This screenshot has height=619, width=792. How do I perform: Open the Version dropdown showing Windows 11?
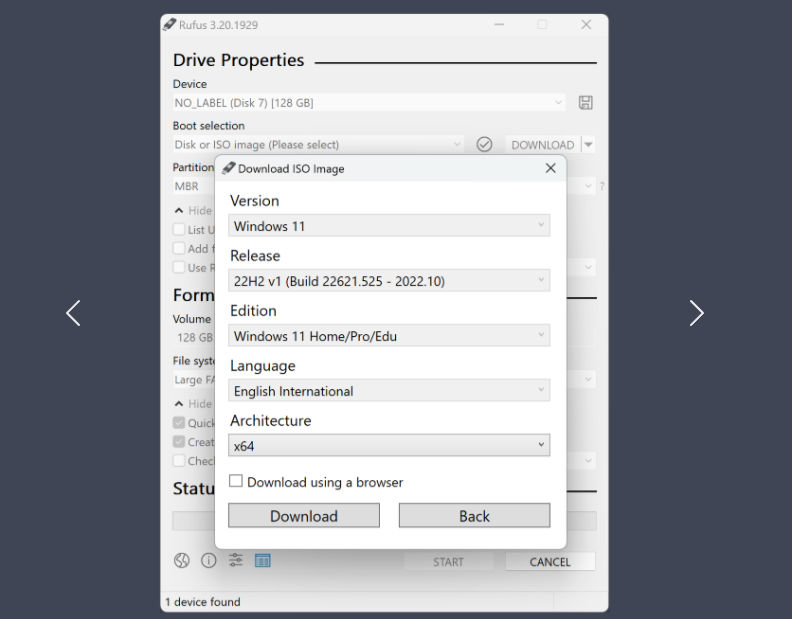pos(389,226)
